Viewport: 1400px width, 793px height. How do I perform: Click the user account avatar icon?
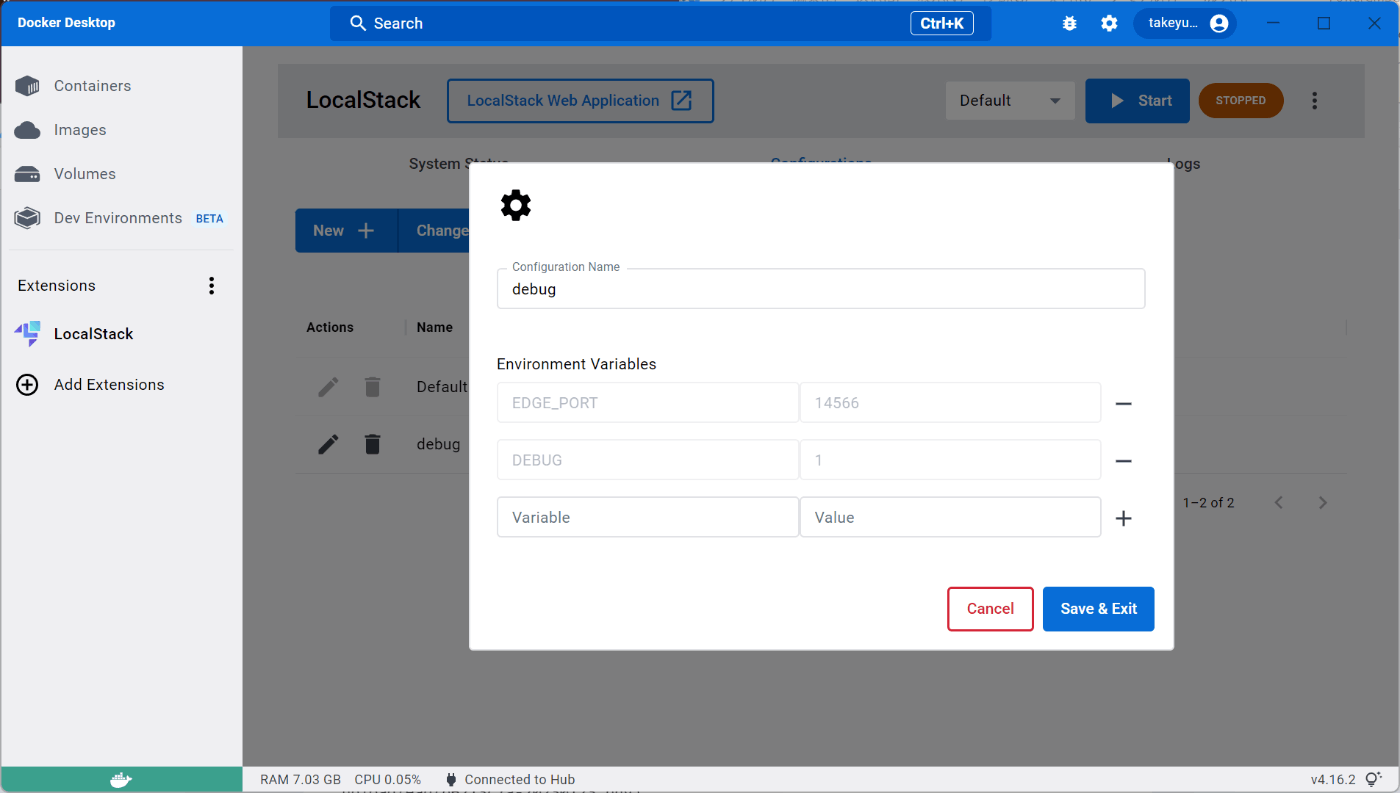(1218, 23)
